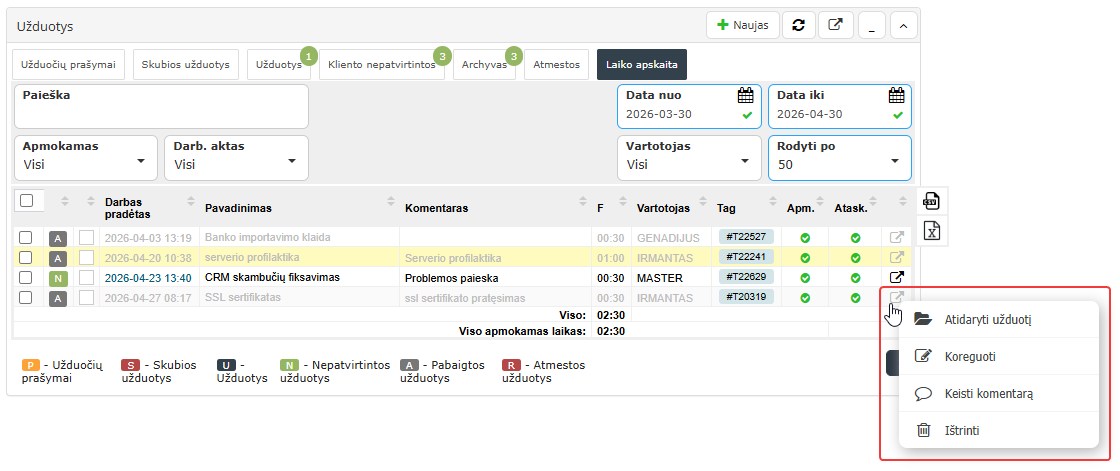Click the U legend badge for Užduotys
1120x471 pixels.
(x=226, y=365)
